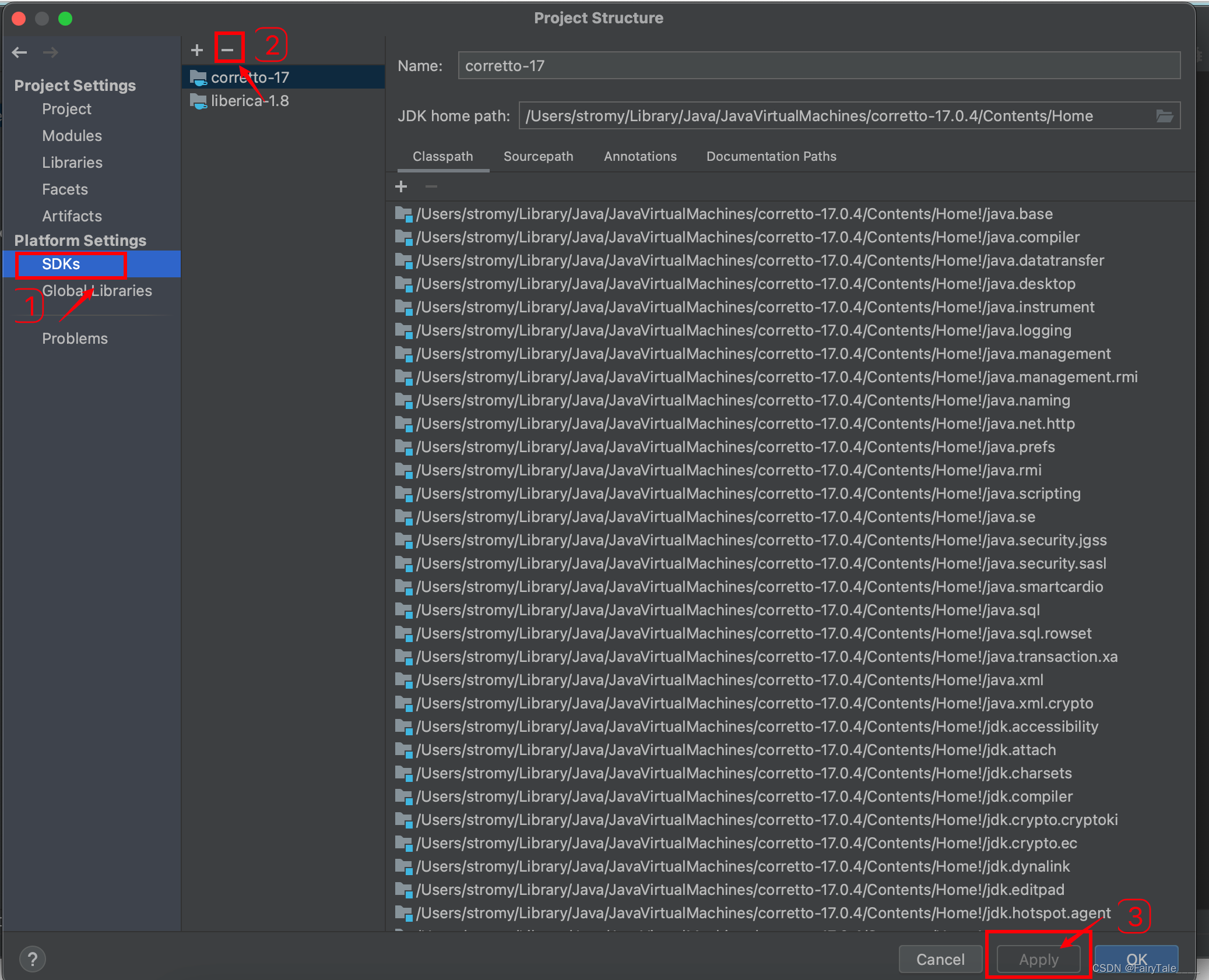The height and width of the screenshot is (980, 1209).
Task: Open help with the question mark icon
Action: pyautogui.click(x=33, y=958)
